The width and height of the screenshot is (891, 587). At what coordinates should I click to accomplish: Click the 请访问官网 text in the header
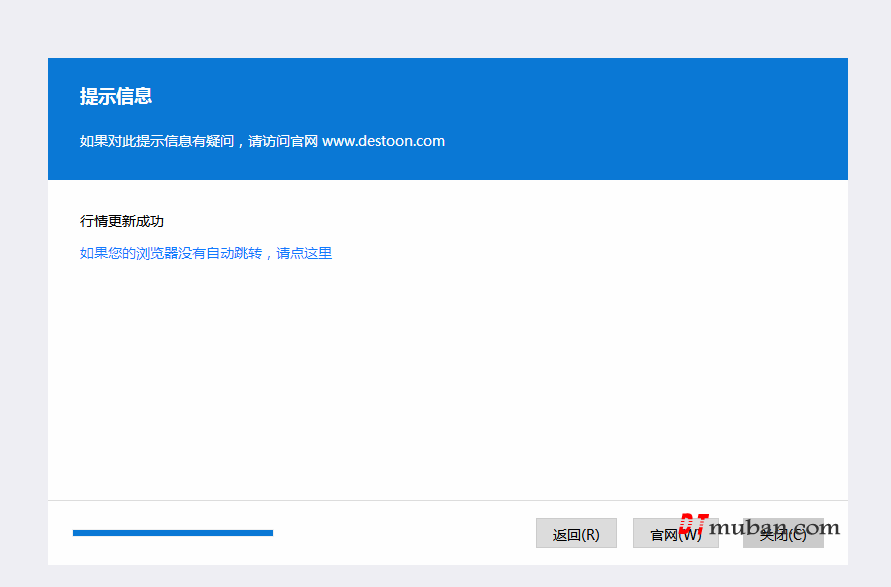pyautogui.click(x=283, y=141)
